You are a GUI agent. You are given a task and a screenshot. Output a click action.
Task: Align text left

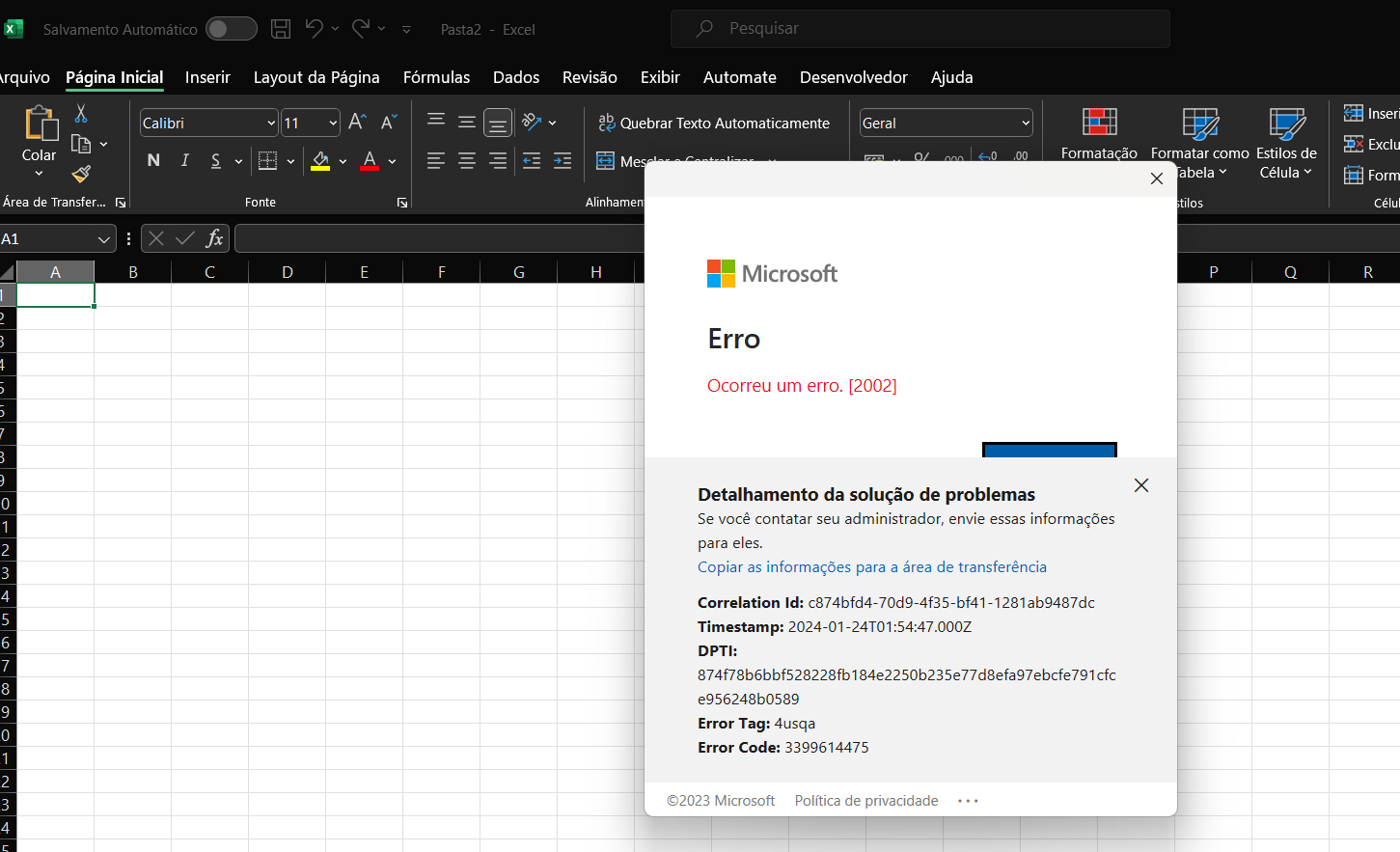(436, 160)
